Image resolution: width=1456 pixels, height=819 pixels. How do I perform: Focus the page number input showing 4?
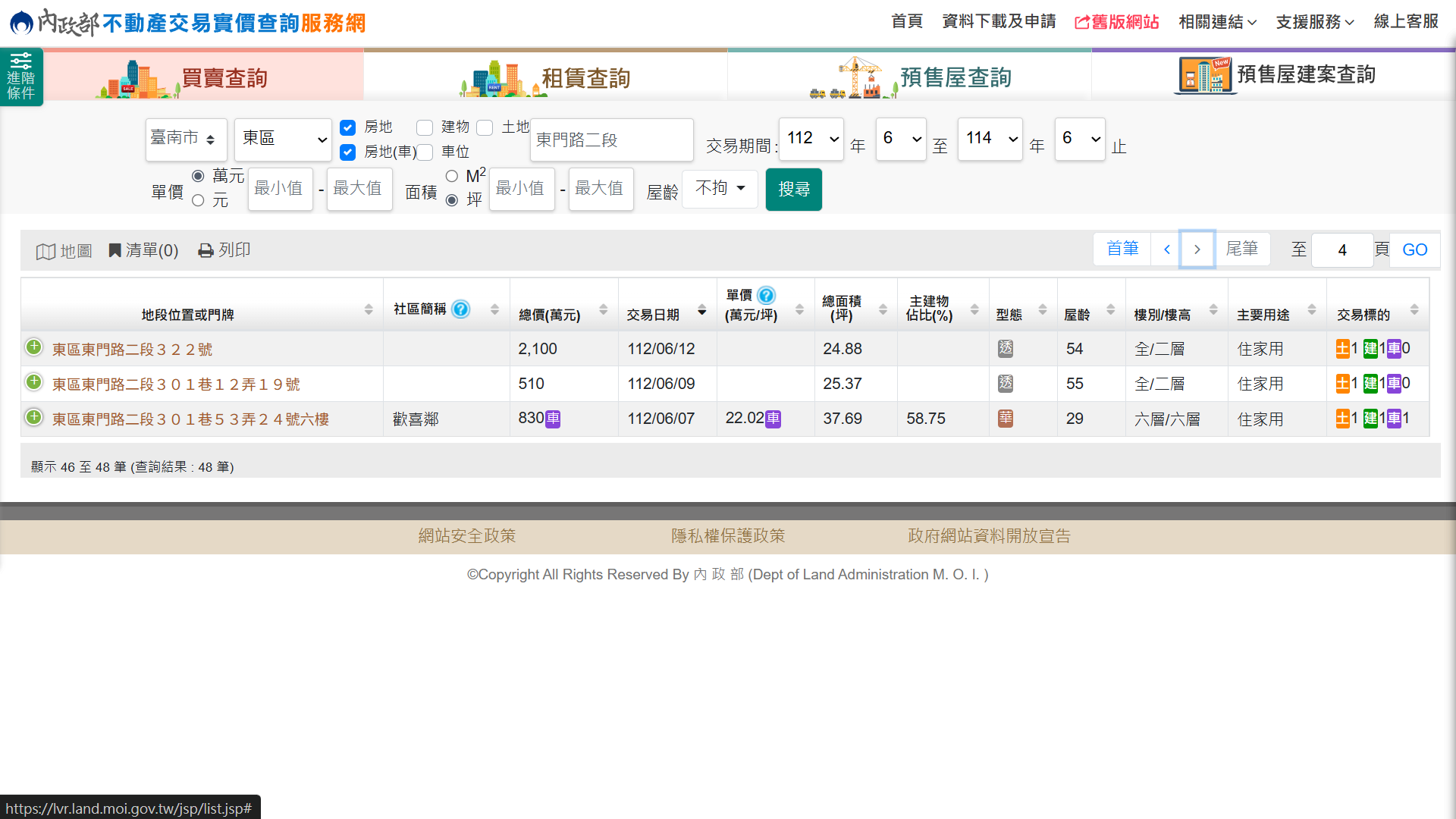[1341, 250]
